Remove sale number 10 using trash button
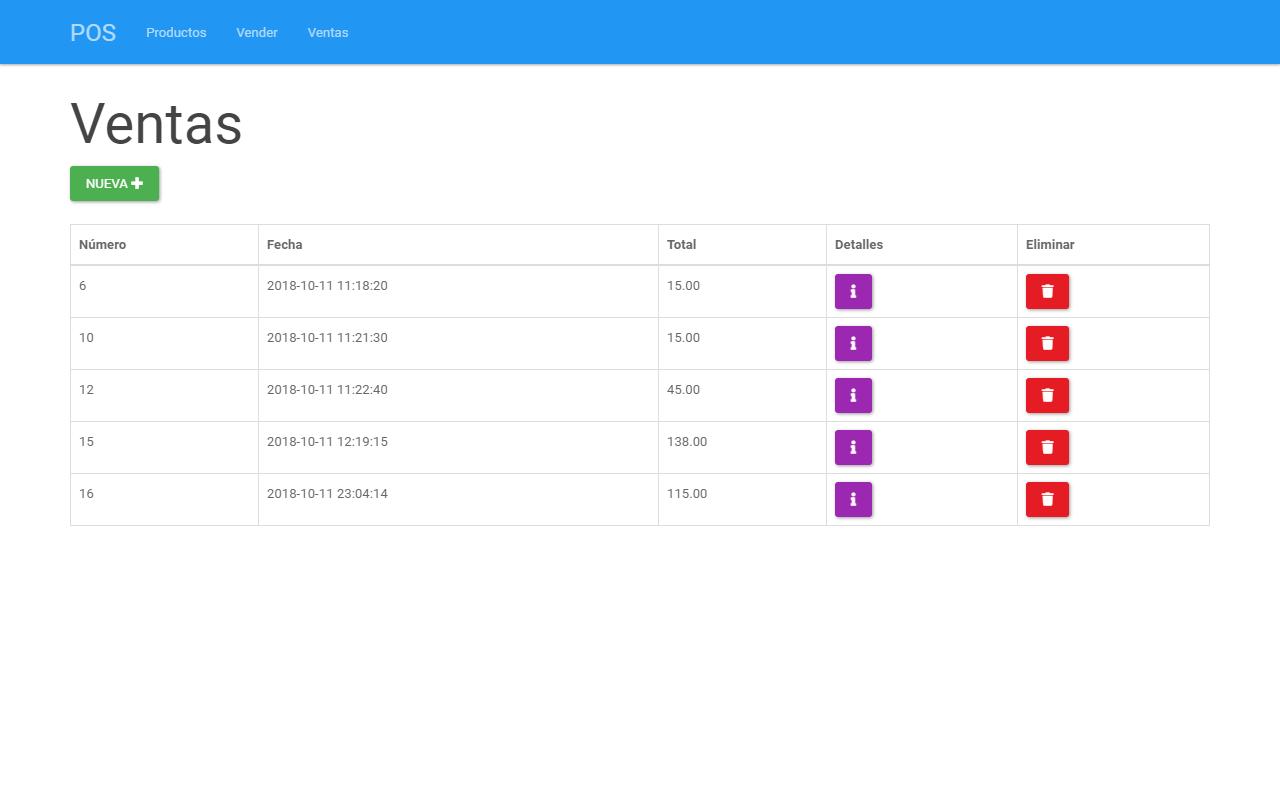This screenshot has width=1280, height=800. tap(1047, 343)
